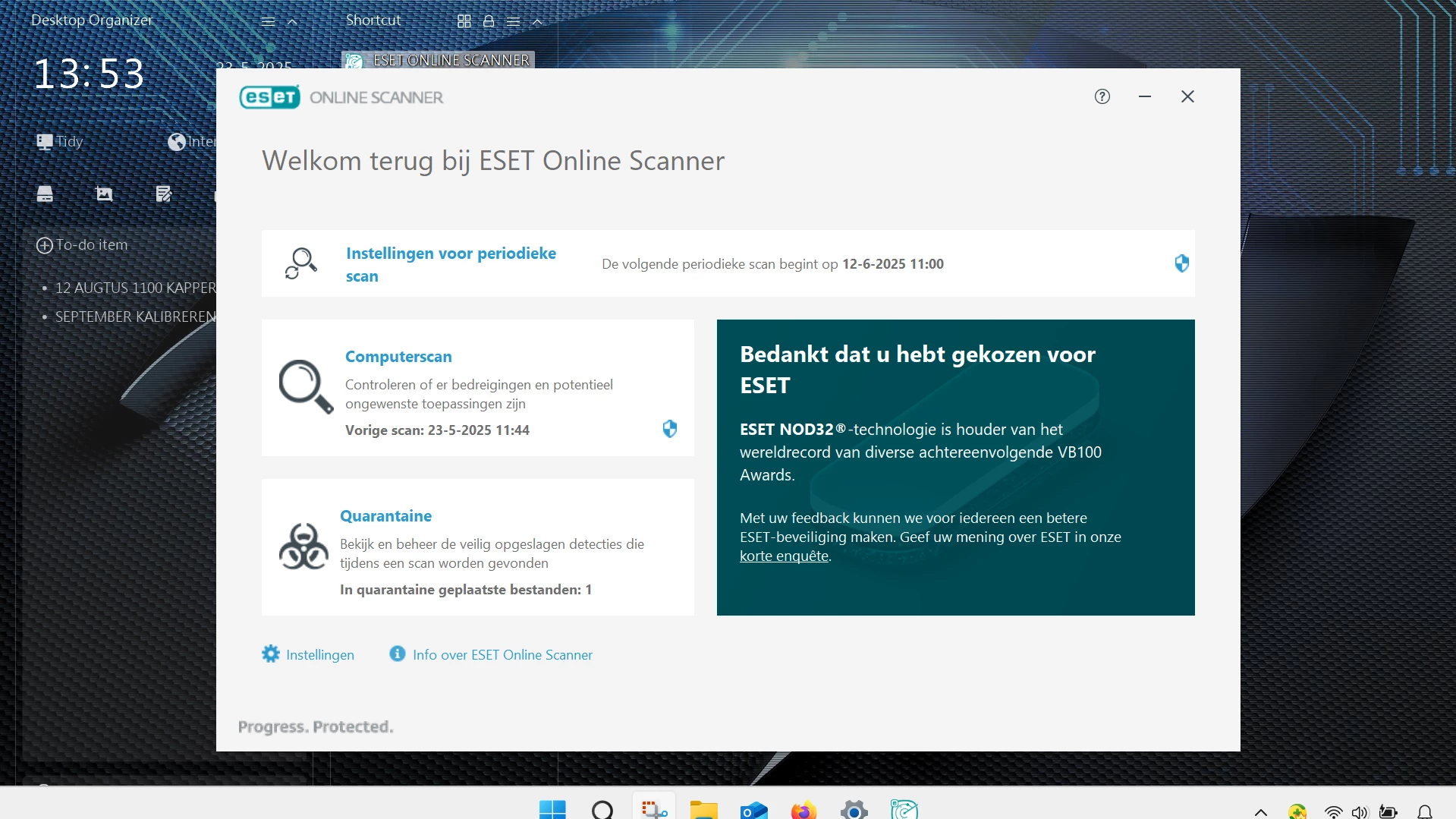Open Windows taskbar search

point(602,810)
